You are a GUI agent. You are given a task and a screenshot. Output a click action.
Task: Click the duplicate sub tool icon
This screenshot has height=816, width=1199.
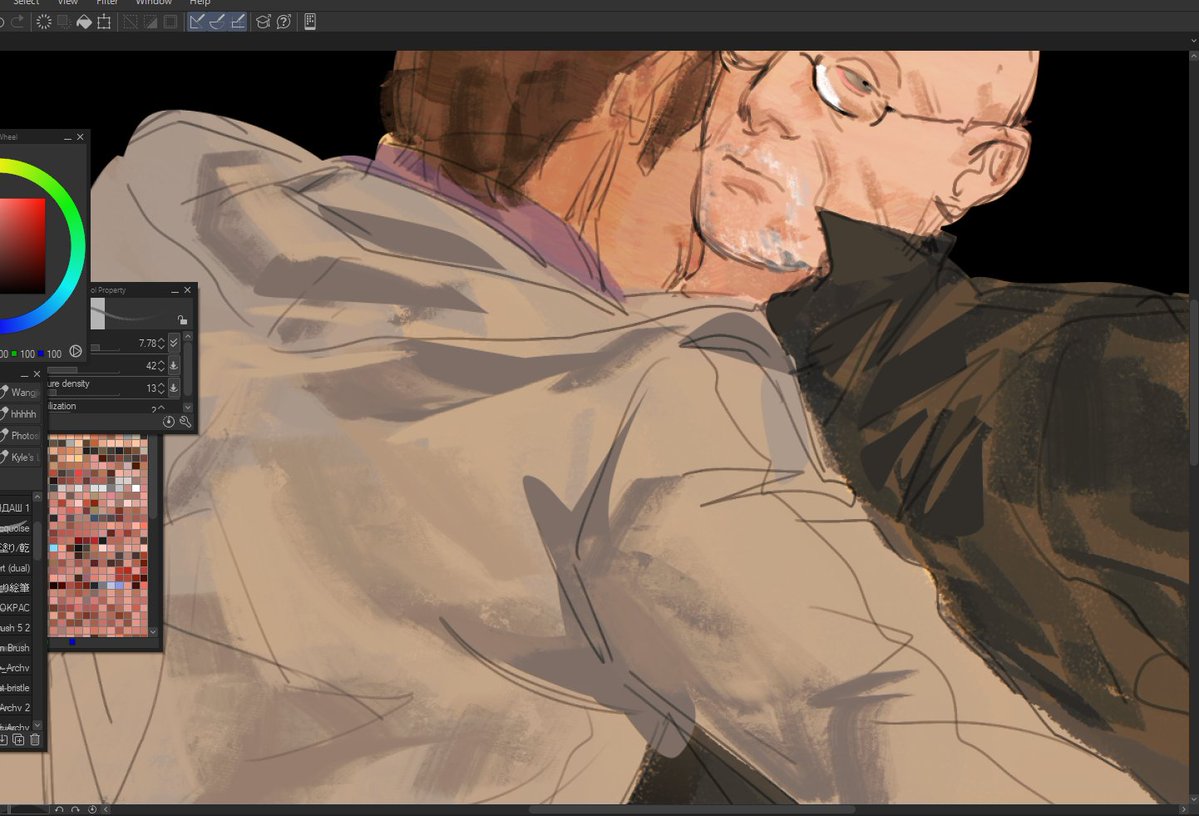[18, 740]
